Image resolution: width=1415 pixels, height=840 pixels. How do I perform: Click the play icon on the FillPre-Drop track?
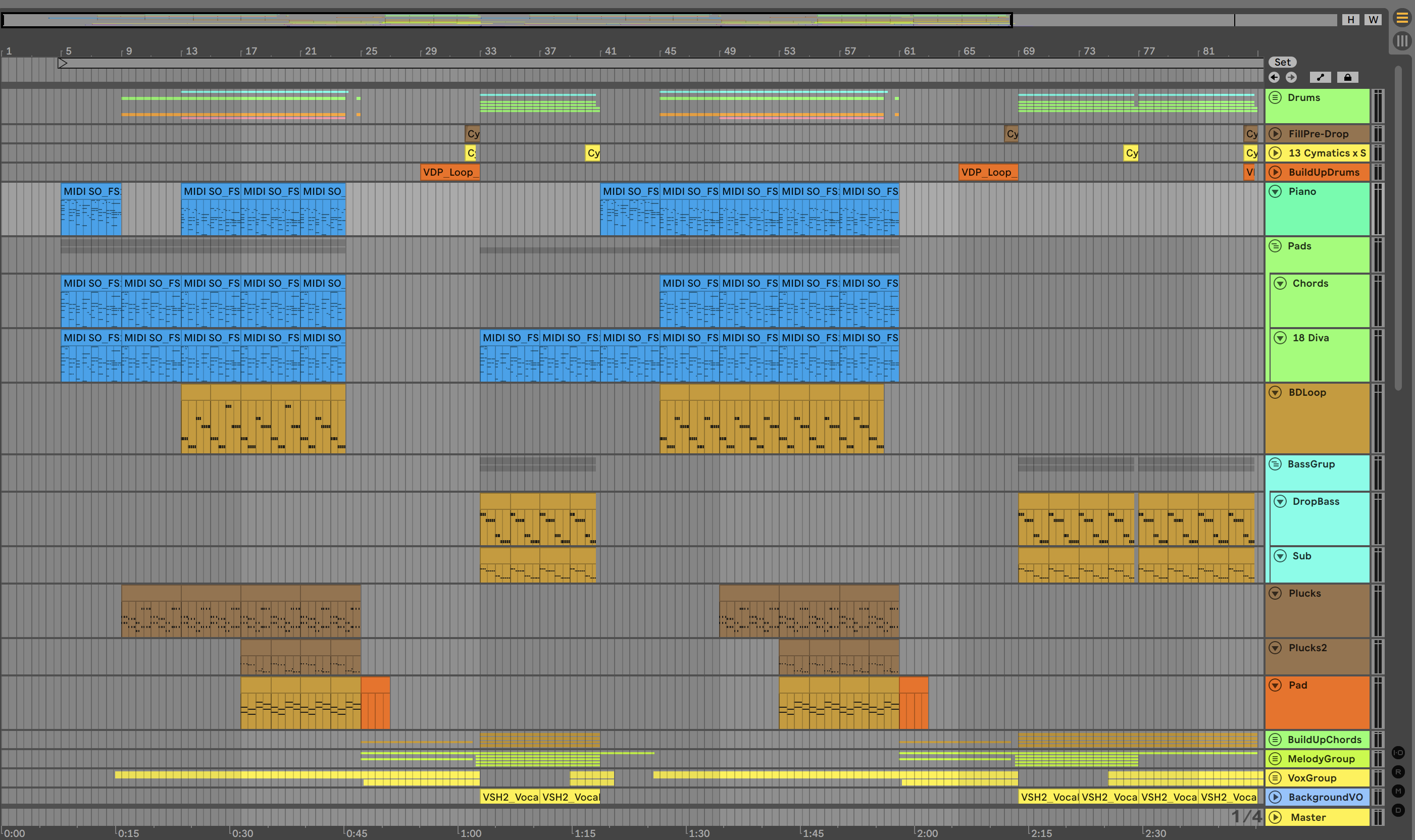pyautogui.click(x=1275, y=134)
